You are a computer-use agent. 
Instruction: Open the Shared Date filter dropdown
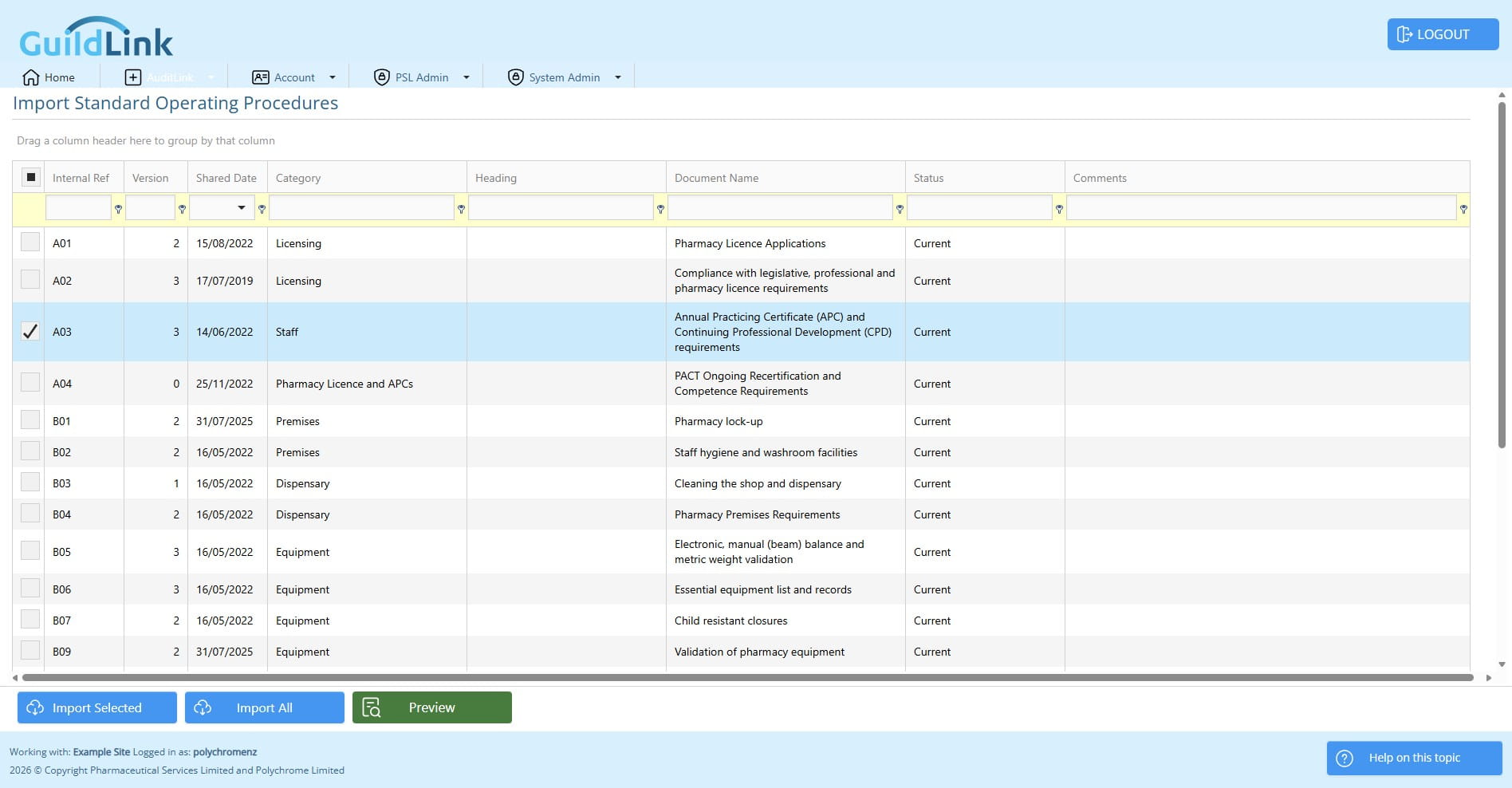242,208
